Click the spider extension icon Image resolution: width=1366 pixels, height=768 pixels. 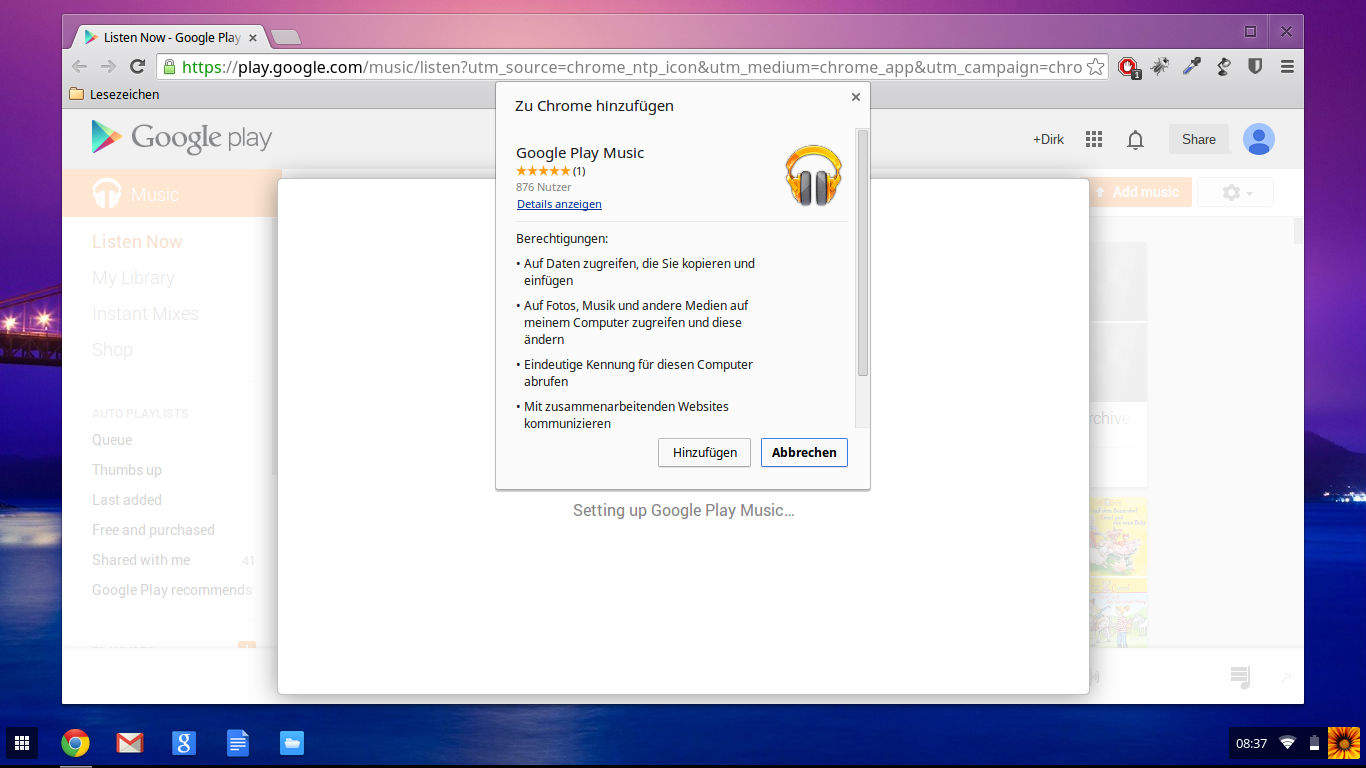tap(1160, 67)
